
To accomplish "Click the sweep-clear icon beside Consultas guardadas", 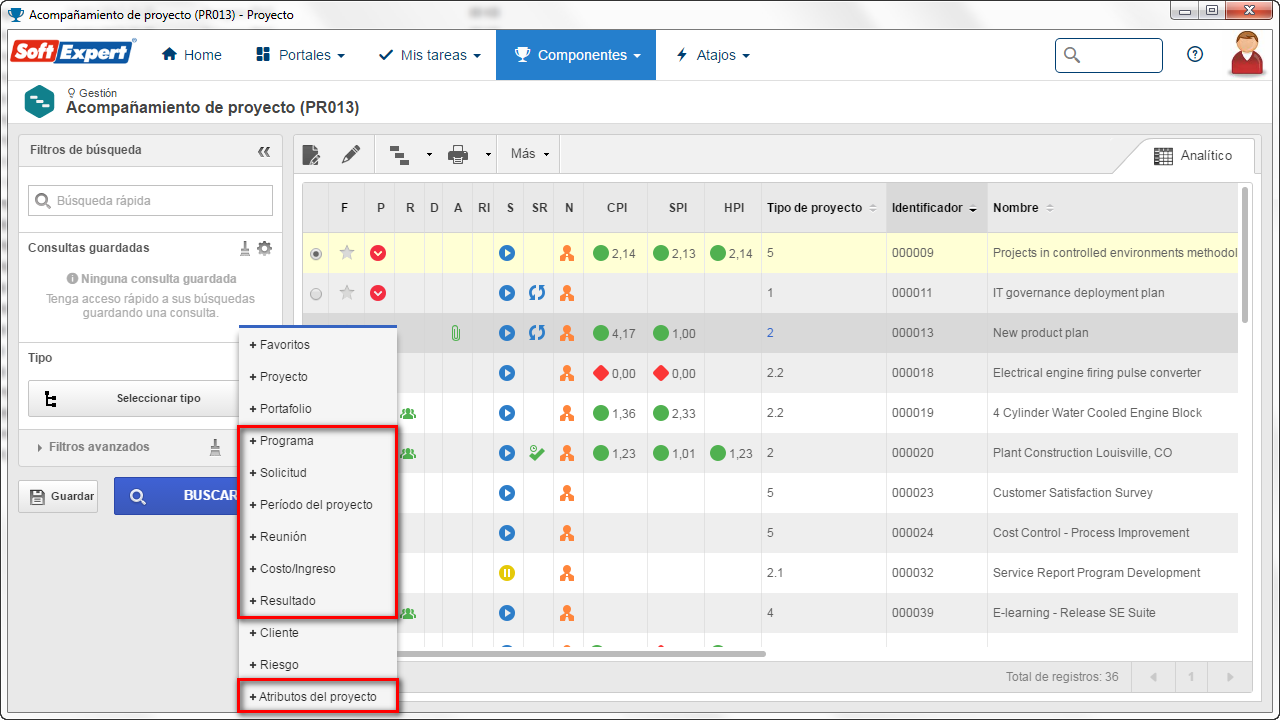I will (x=245, y=248).
